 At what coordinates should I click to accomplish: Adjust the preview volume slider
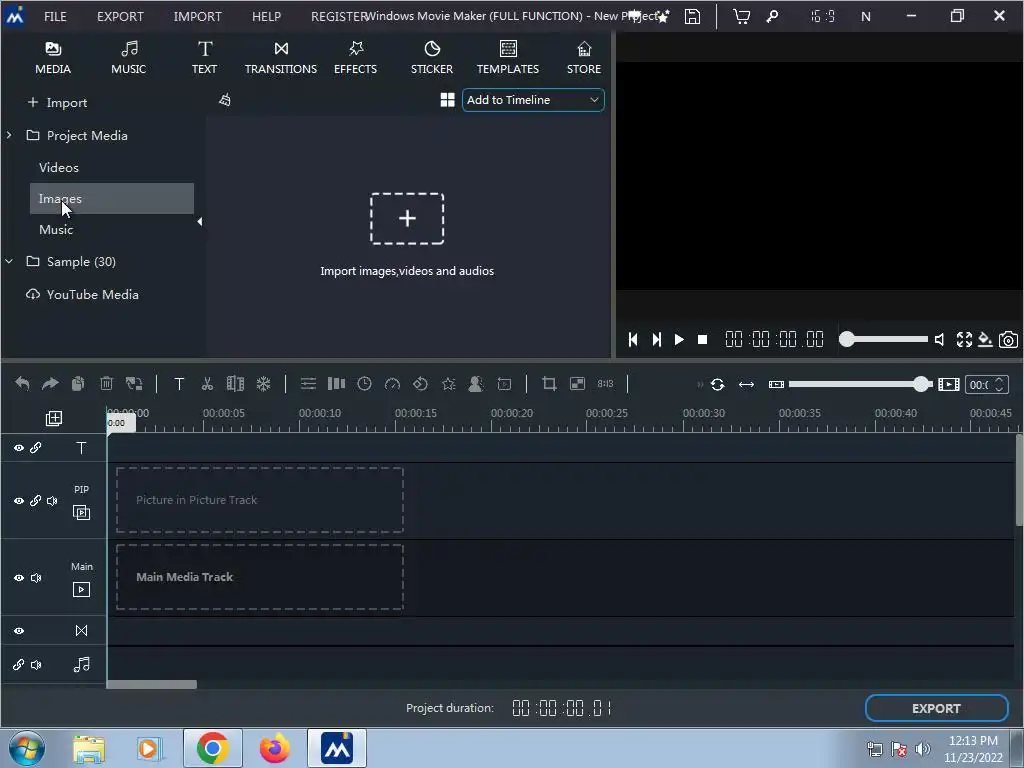pyautogui.click(x=884, y=339)
